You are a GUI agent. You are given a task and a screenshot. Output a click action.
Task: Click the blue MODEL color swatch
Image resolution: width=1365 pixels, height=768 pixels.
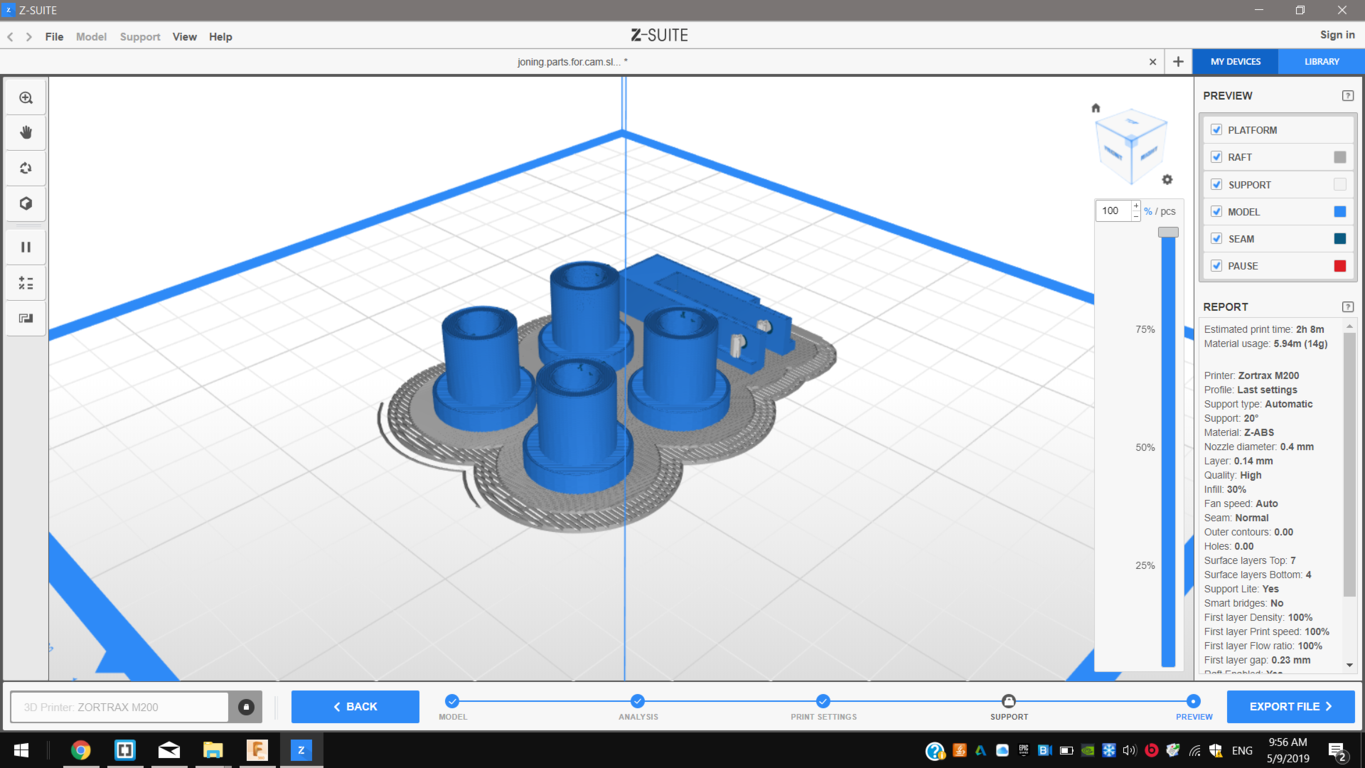tap(1340, 212)
